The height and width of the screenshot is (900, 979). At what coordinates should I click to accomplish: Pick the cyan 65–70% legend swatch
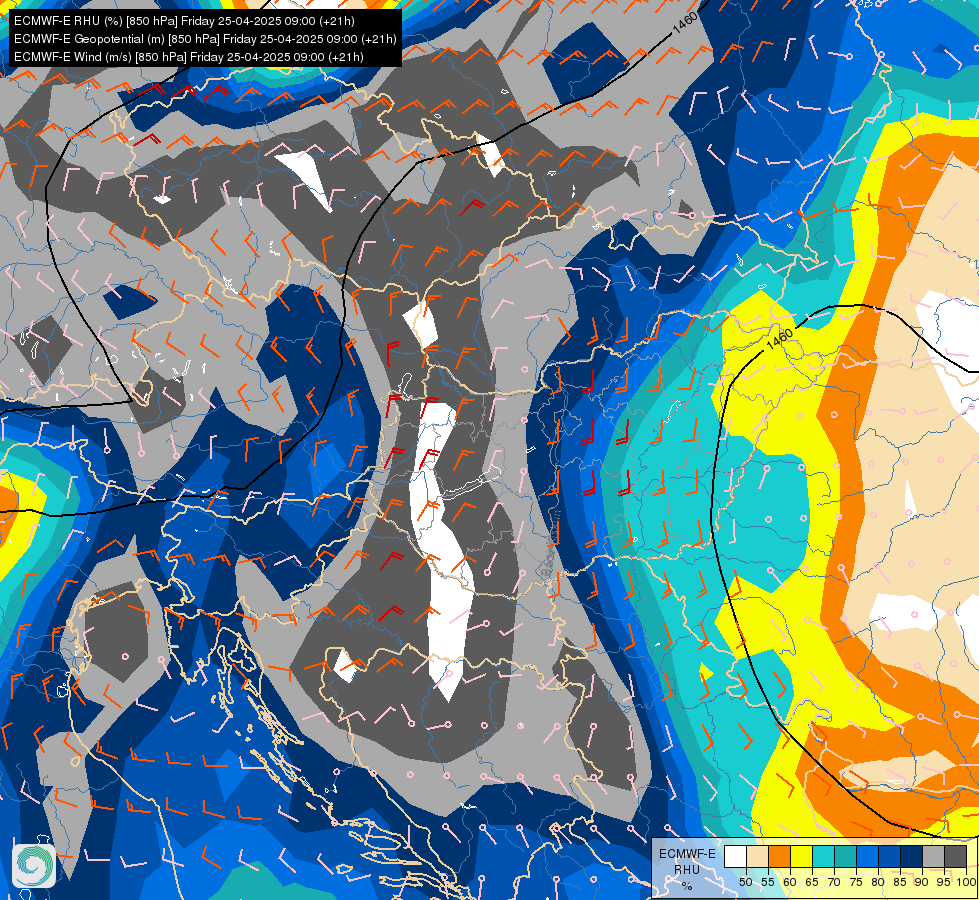(x=824, y=856)
